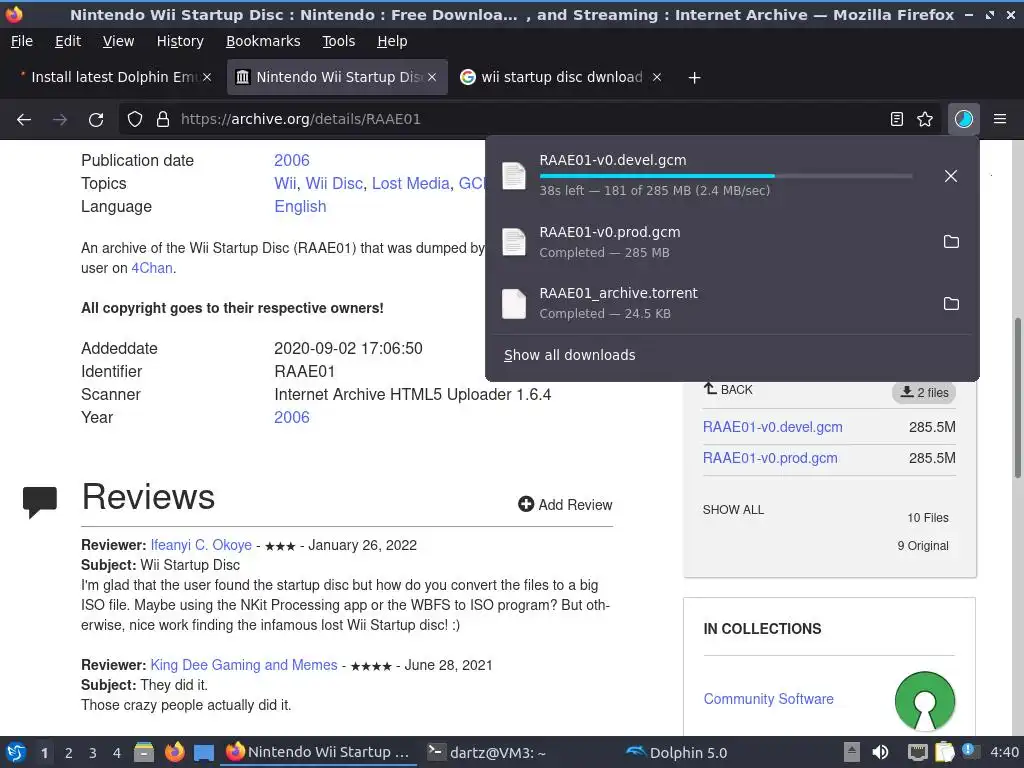
Task: Click Add Review
Action: [565, 505]
